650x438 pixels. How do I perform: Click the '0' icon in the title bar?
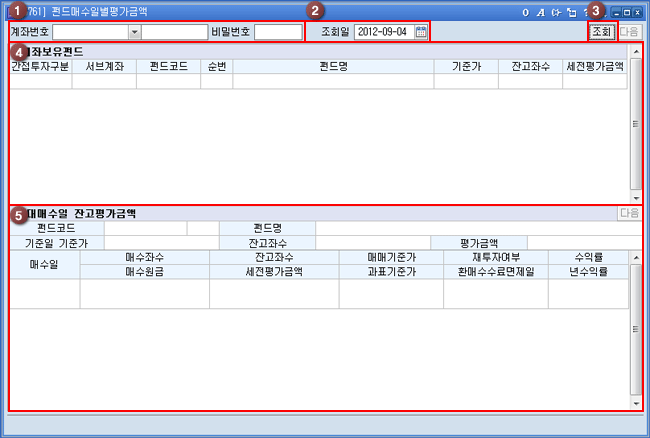click(x=526, y=12)
